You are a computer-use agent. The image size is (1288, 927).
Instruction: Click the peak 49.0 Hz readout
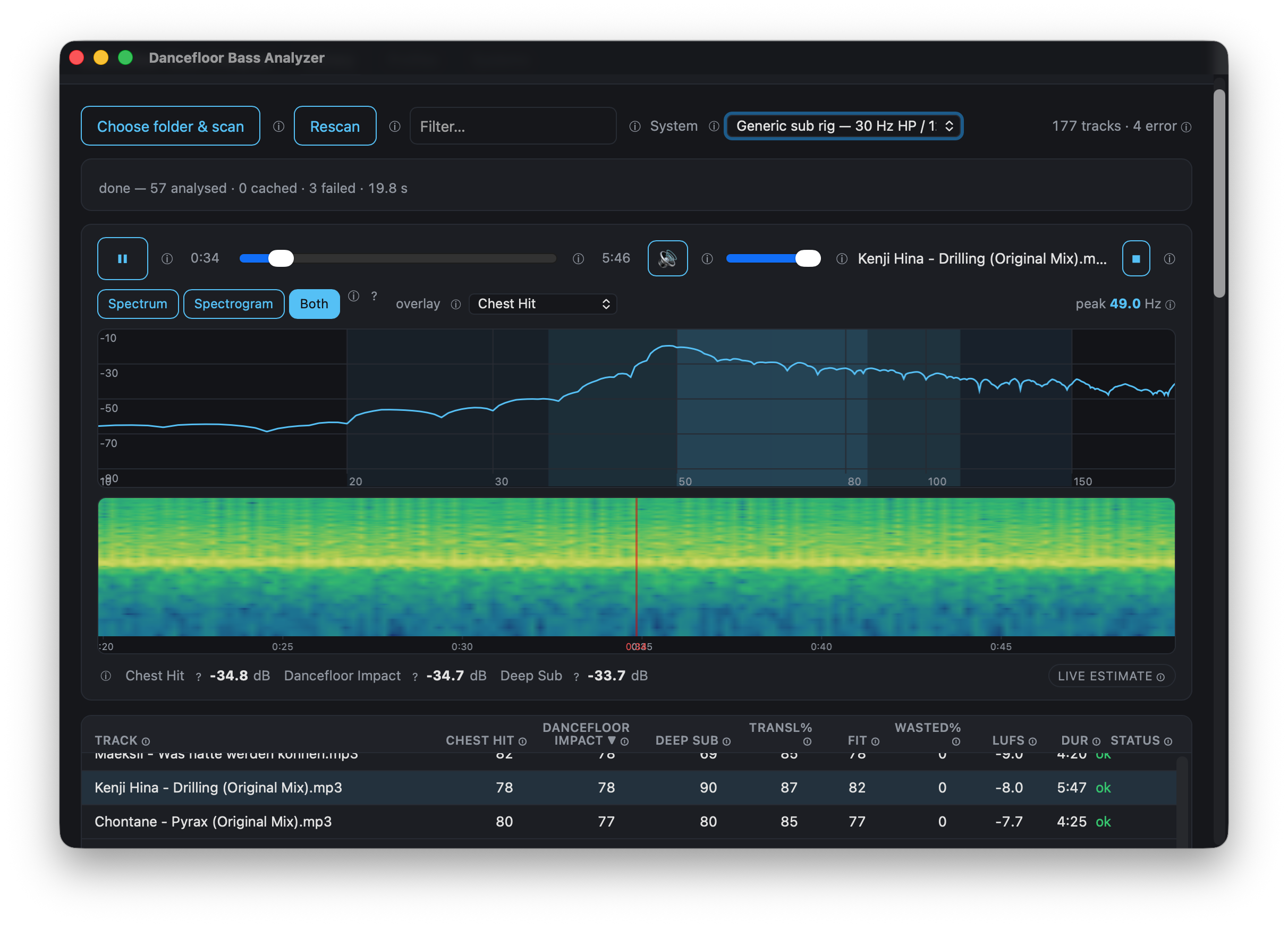tap(1118, 304)
